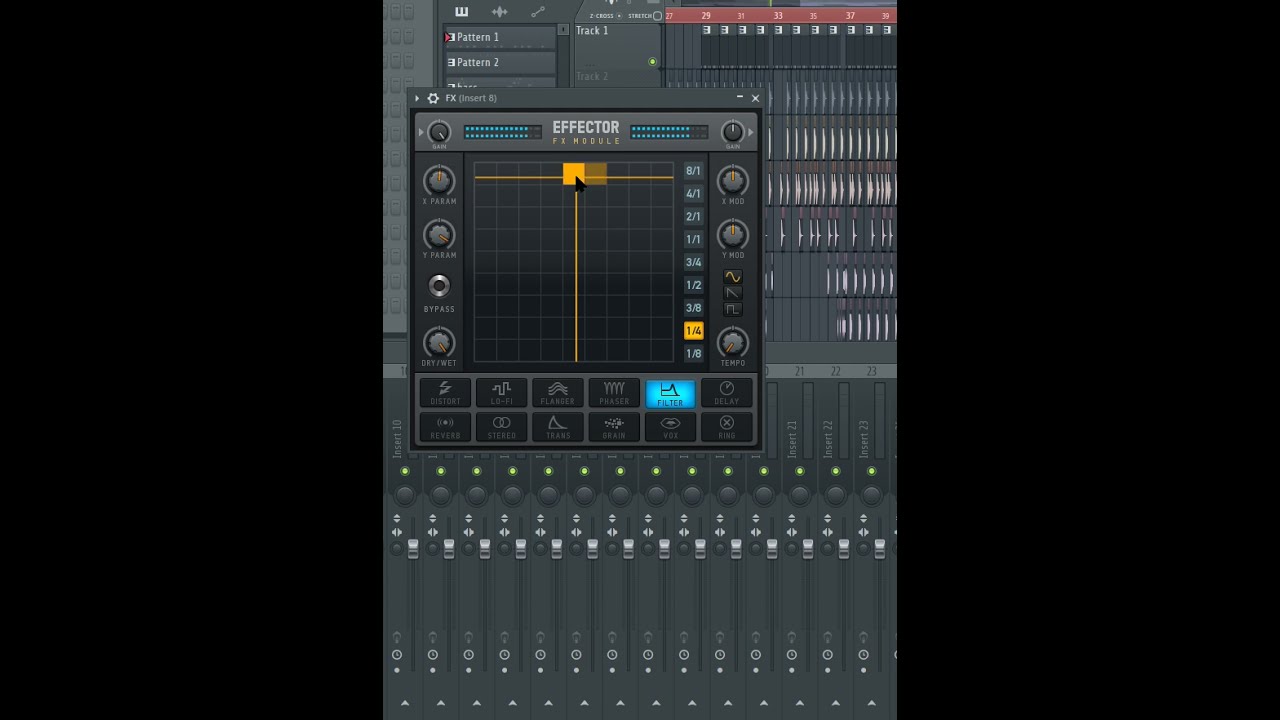1280x720 pixels.
Task: Set tempo division to 3/4
Action: pyautogui.click(x=693, y=263)
